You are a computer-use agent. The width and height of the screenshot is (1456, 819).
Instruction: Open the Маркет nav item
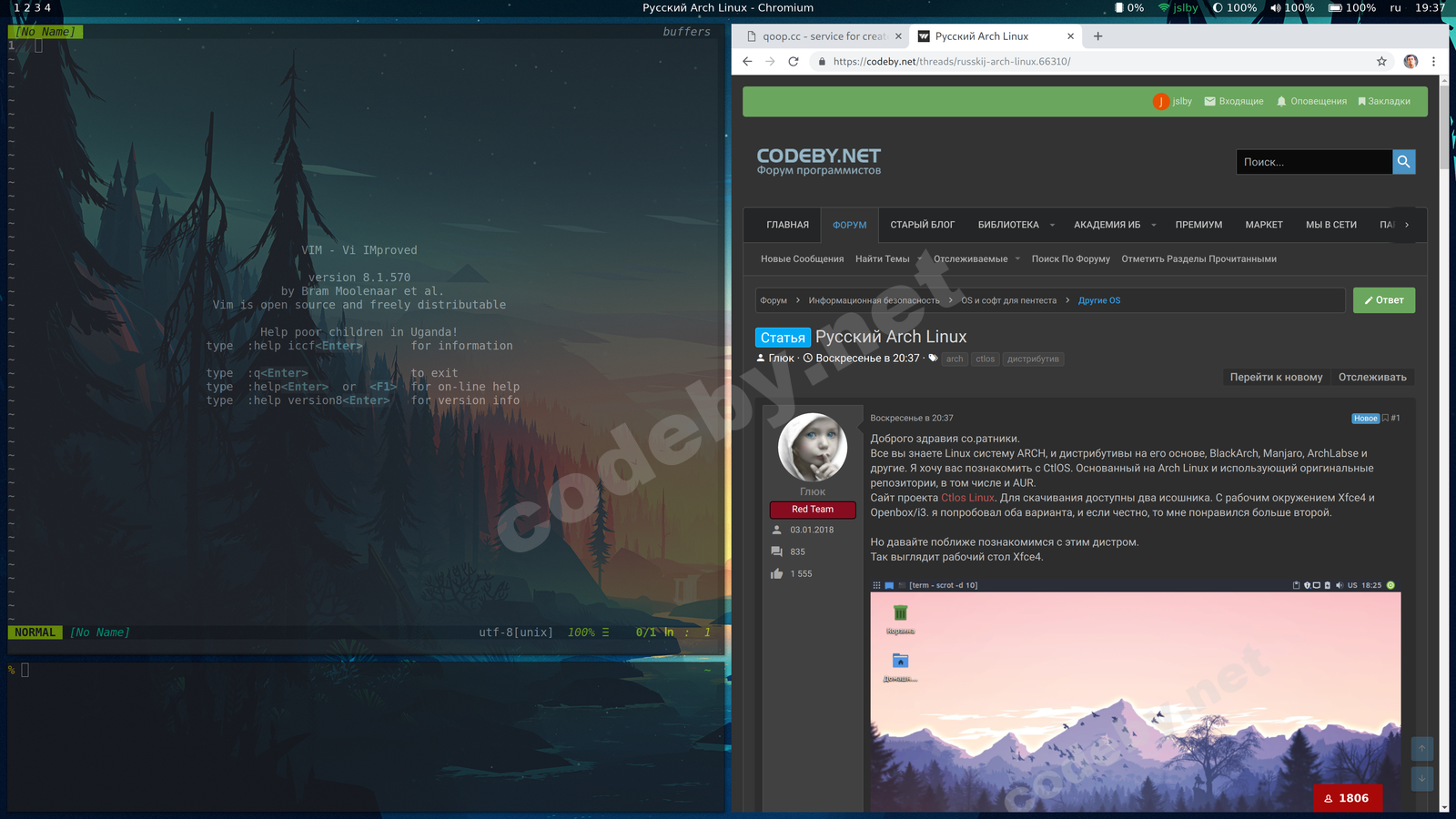coord(1264,225)
